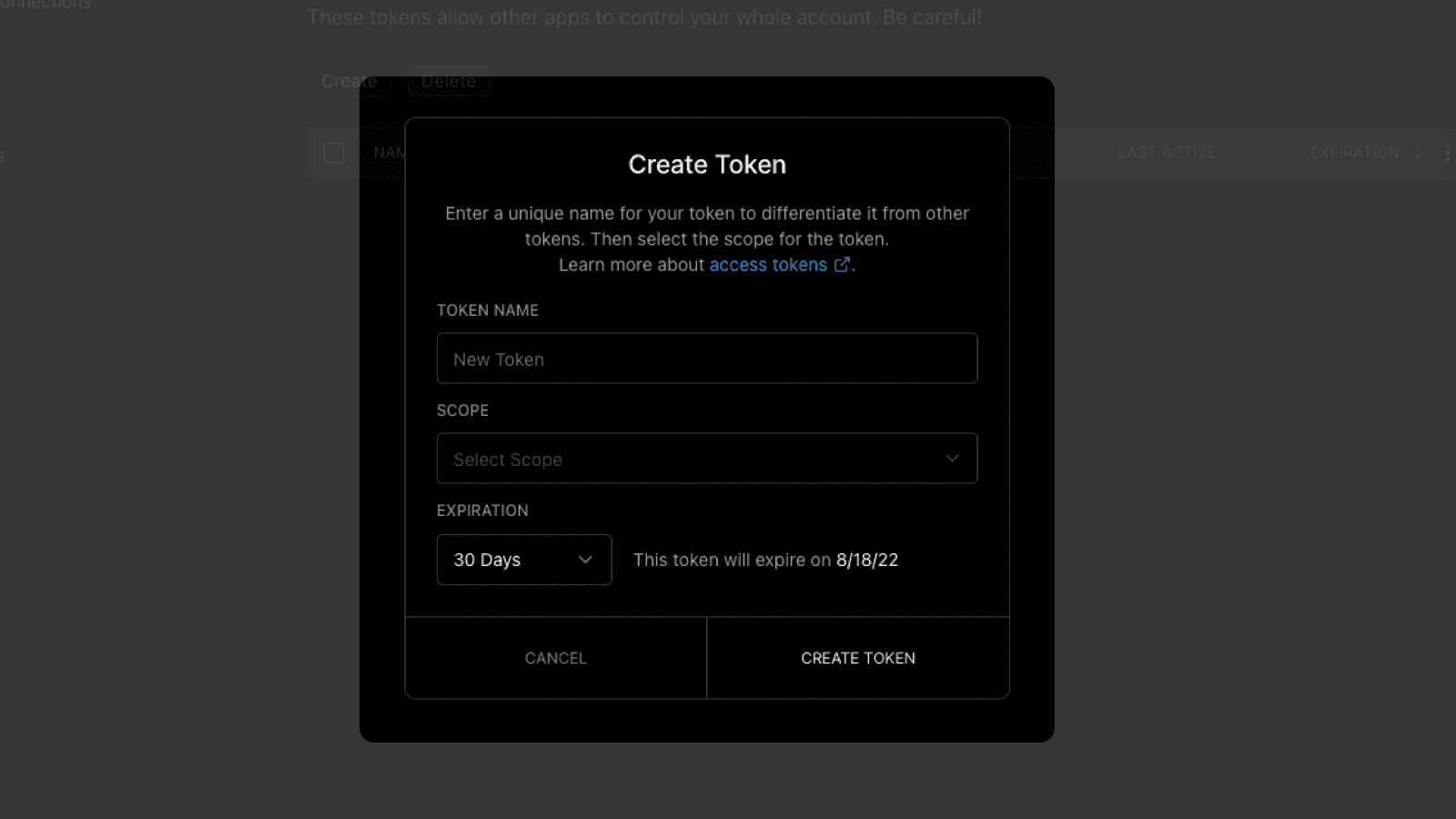Viewport: 1456px width, 819px height.
Task: Toggle the select-all tokens checkbox
Action: pyautogui.click(x=334, y=153)
